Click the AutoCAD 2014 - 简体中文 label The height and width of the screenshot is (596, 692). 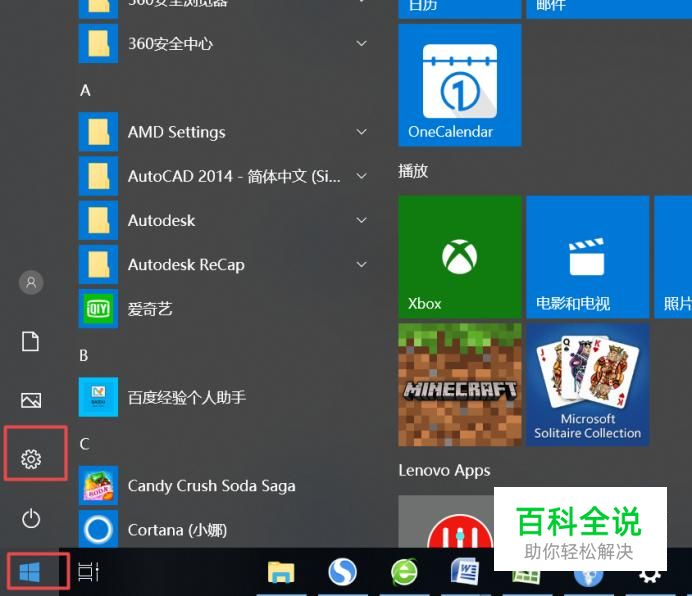234,177
